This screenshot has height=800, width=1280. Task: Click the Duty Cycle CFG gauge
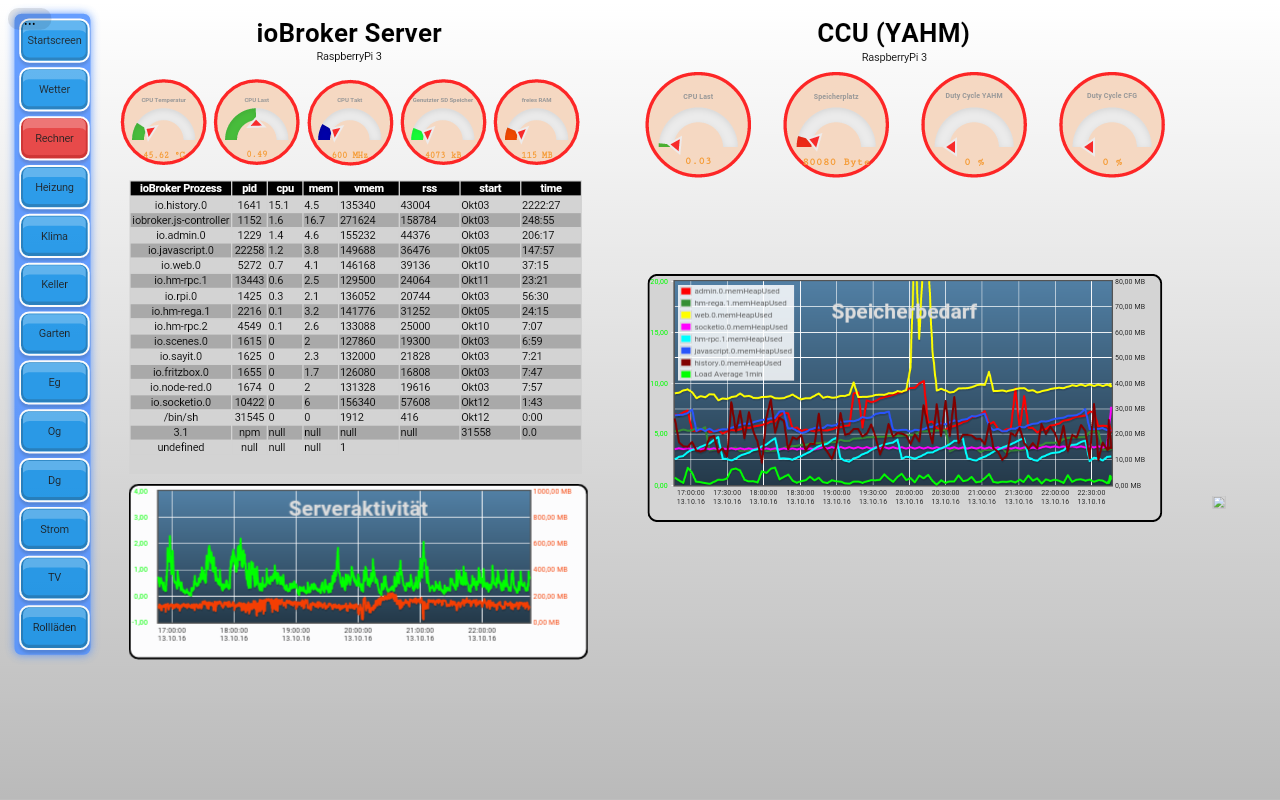pos(1112,125)
